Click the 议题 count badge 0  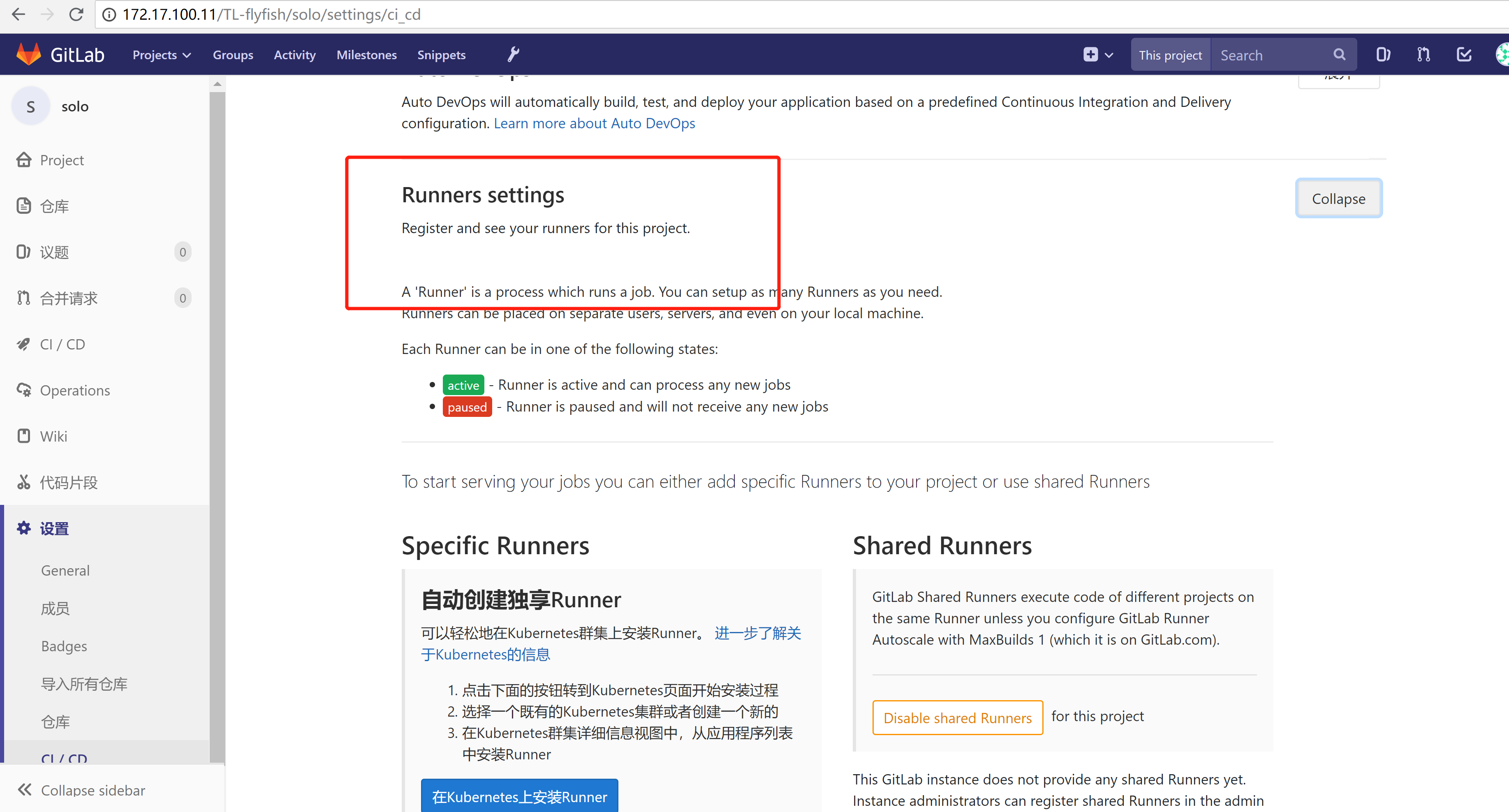(x=183, y=252)
